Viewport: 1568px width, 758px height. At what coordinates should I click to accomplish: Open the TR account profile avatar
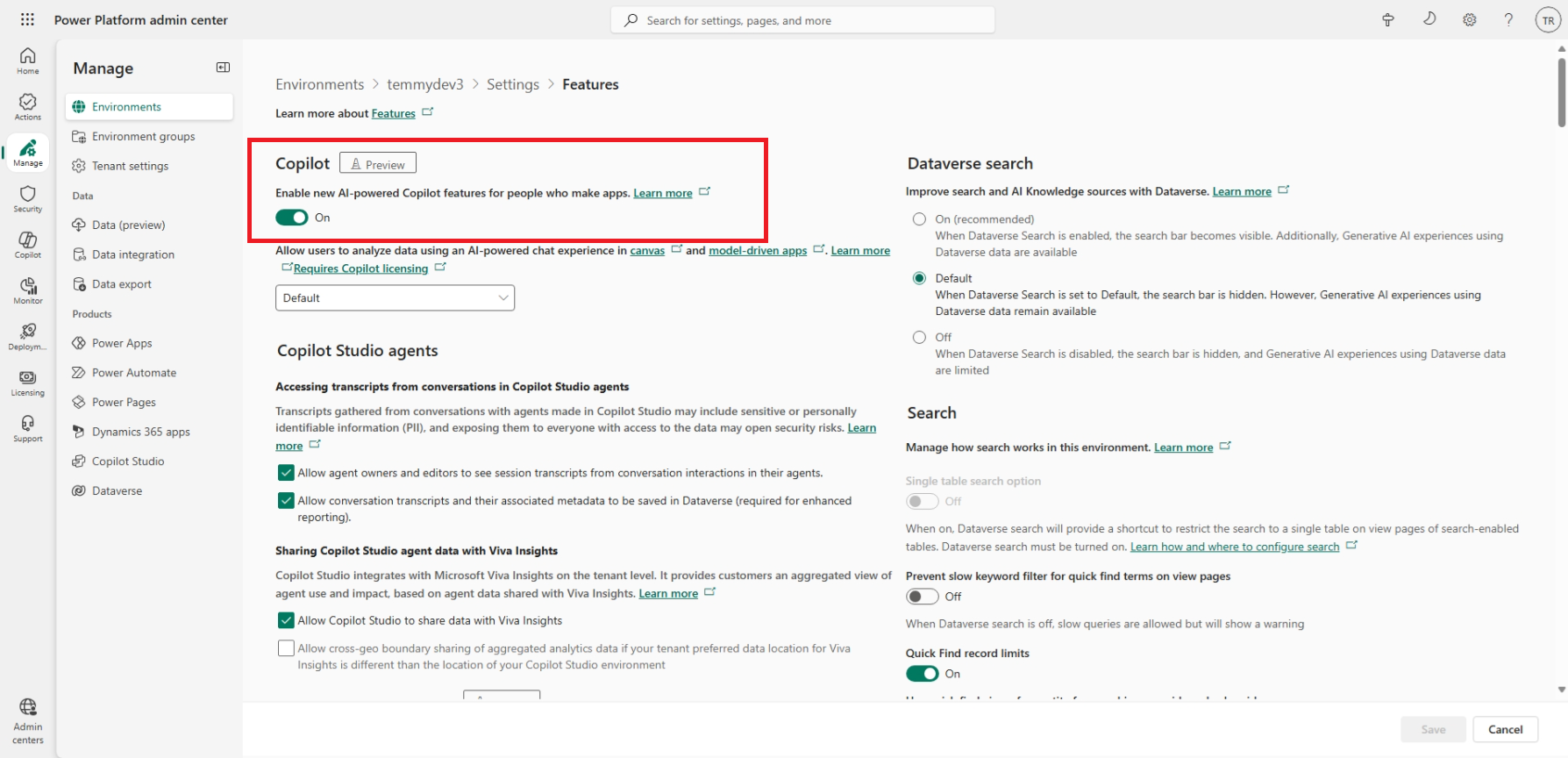pyautogui.click(x=1548, y=20)
